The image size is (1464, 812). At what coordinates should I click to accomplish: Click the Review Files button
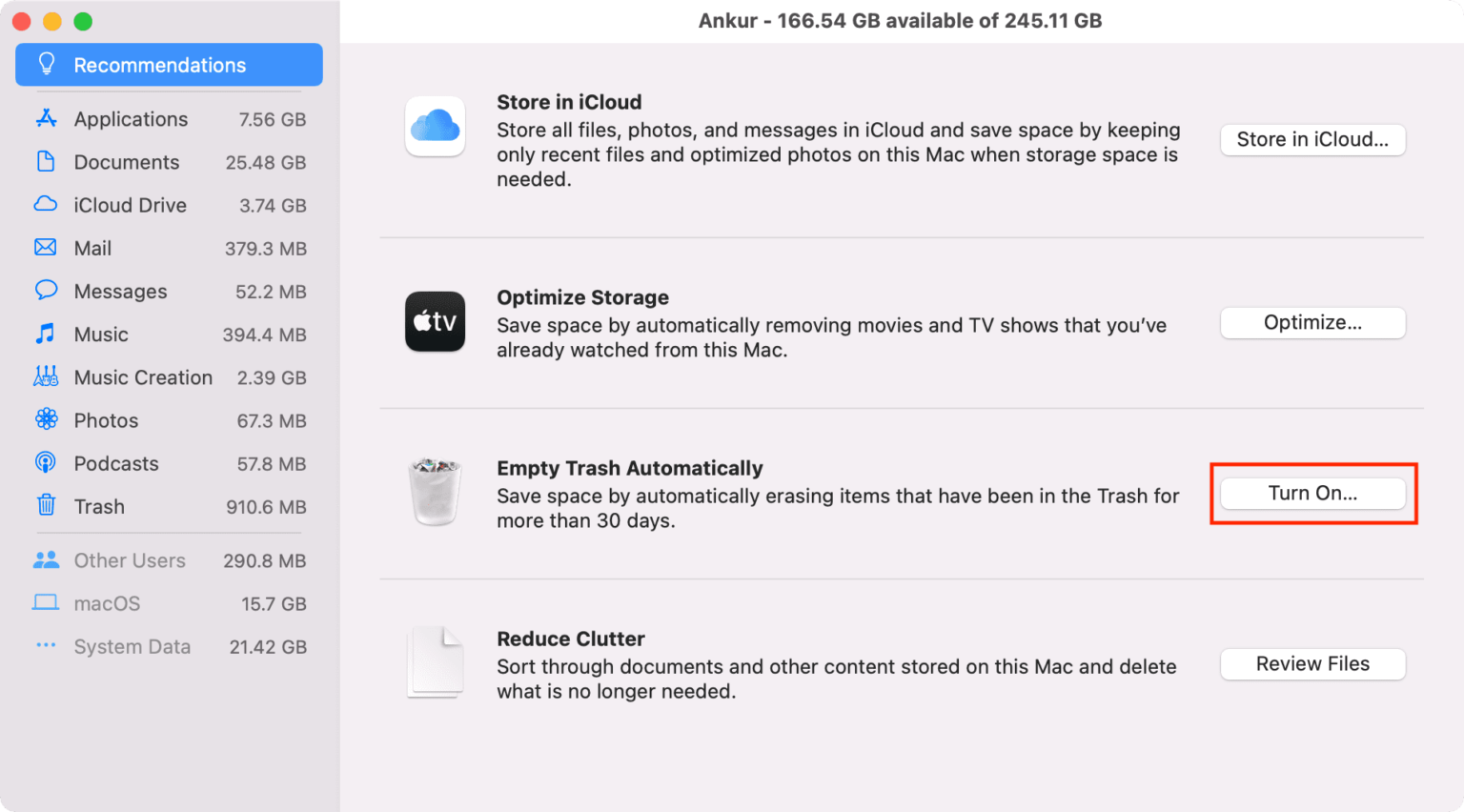(x=1312, y=664)
